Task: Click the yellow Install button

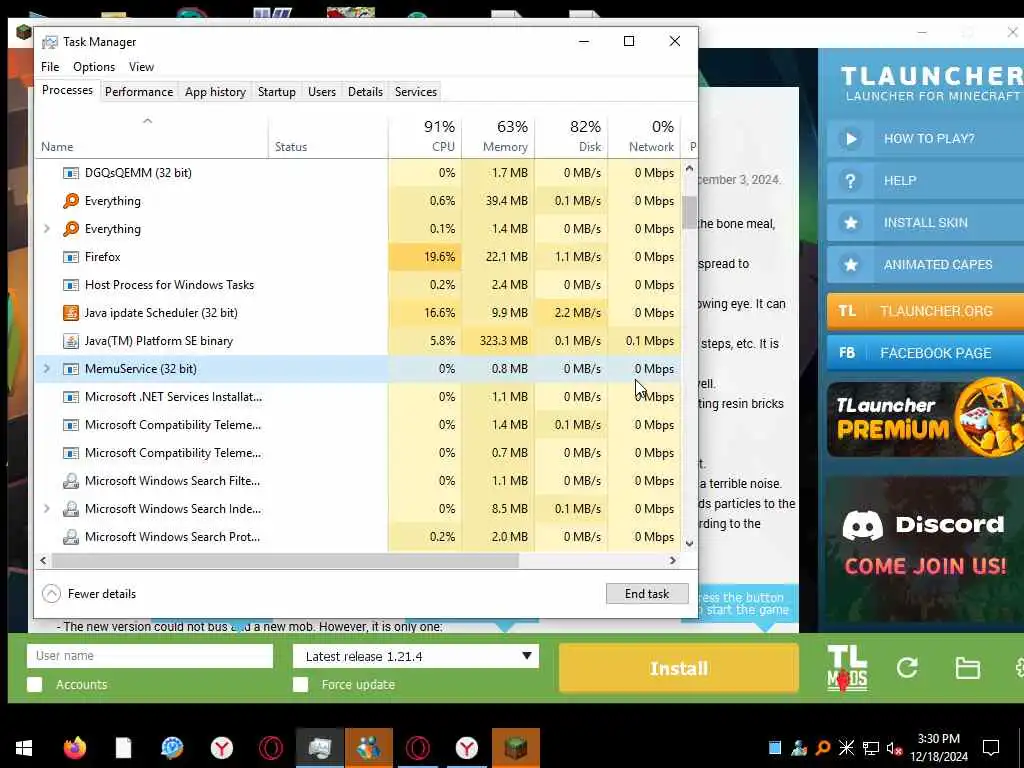Action: [679, 668]
